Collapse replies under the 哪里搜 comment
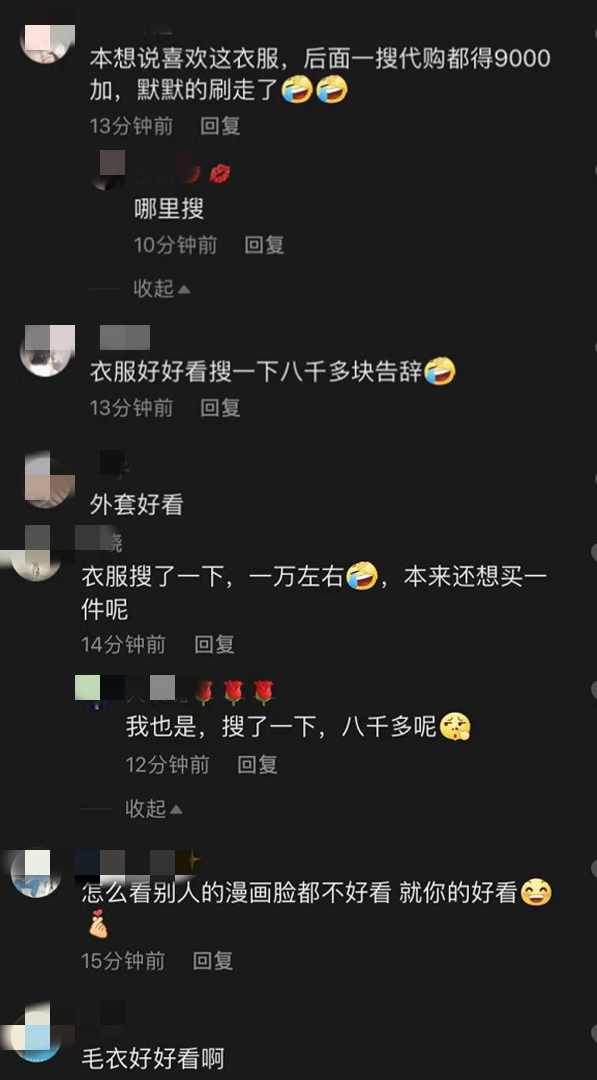This screenshot has height=1080, width=597. tap(161, 289)
